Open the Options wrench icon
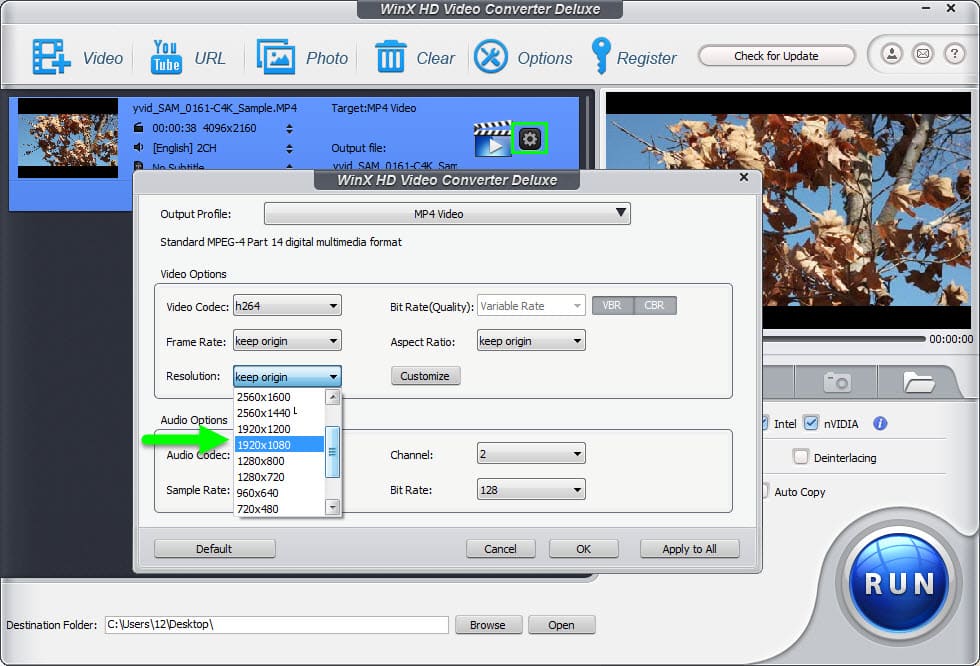Screen dimensions: 980x666 [x=491, y=57]
